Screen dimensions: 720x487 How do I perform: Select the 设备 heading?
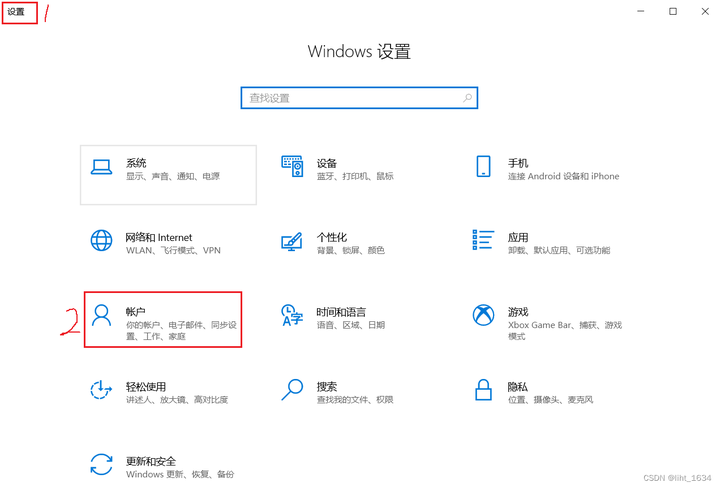pyautogui.click(x=326, y=163)
